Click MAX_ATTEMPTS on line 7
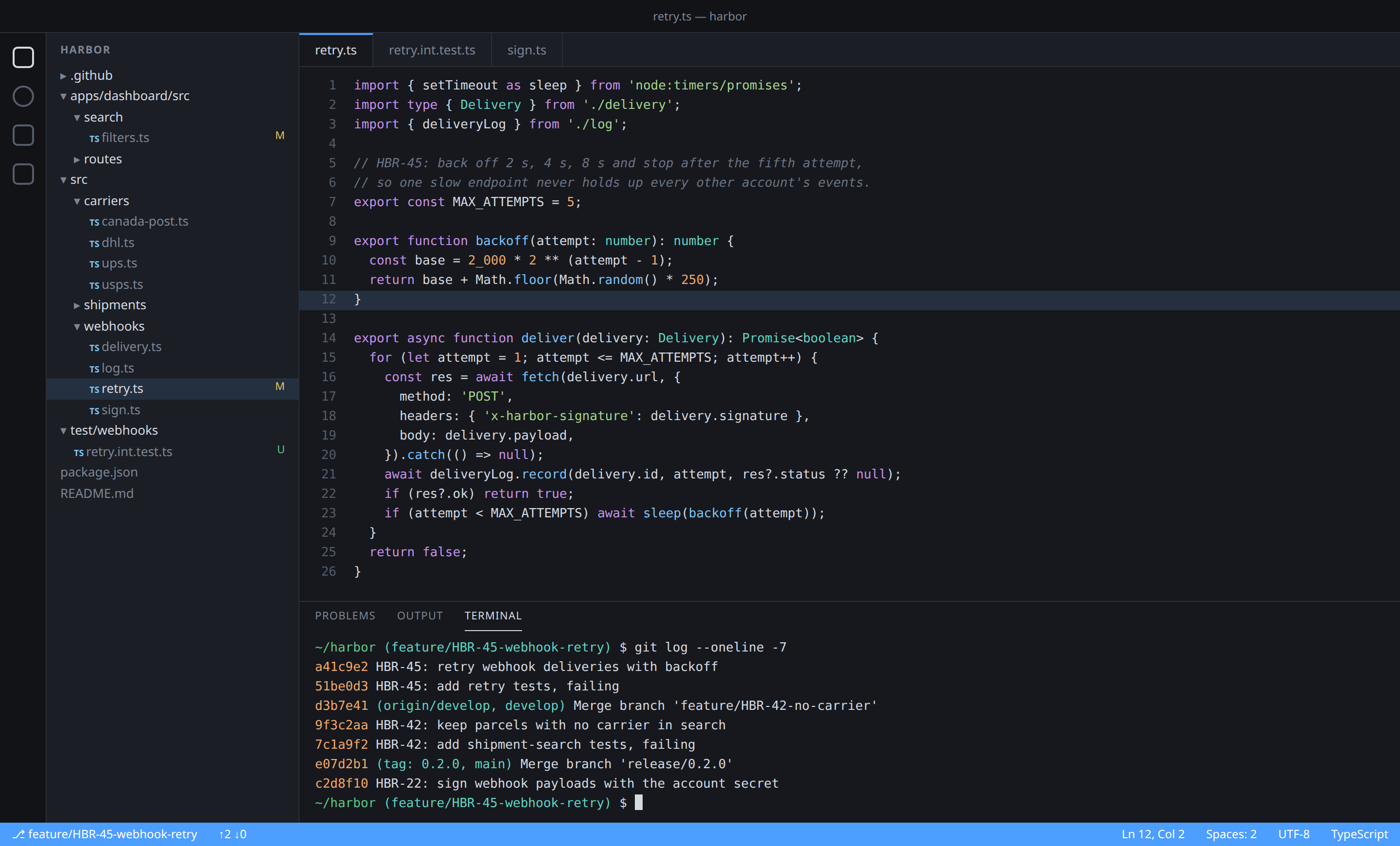 click(498, 202)
